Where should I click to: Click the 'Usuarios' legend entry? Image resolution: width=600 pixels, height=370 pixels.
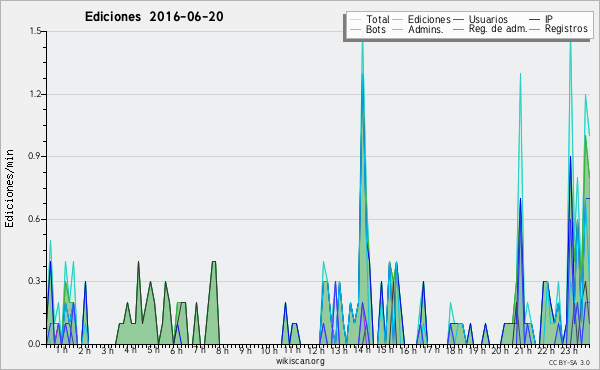pyautogui.click(x=488, y=19)
